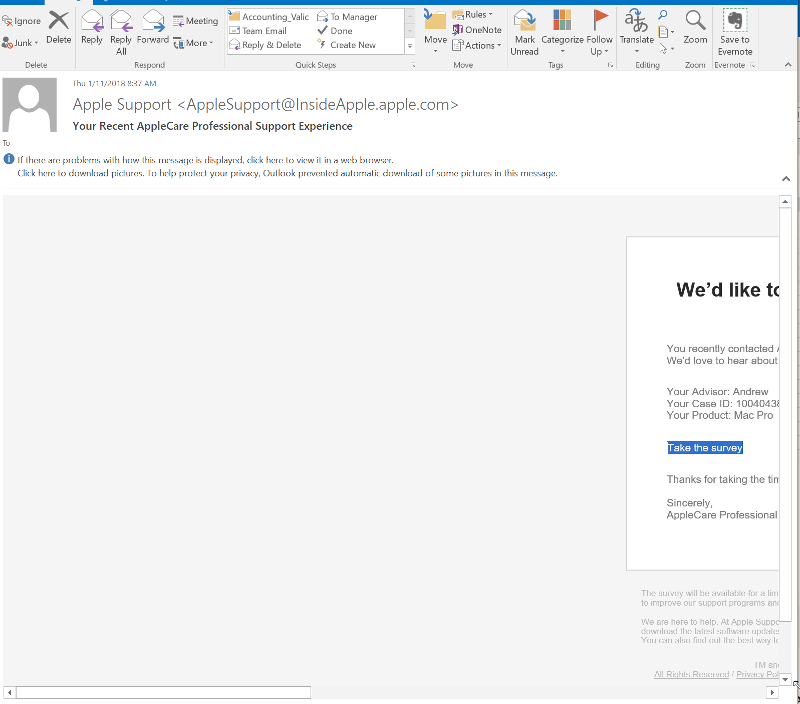Collapse the ribbon
The width and height of the screenshot is (800, 704).
click(x=788, y=65)
